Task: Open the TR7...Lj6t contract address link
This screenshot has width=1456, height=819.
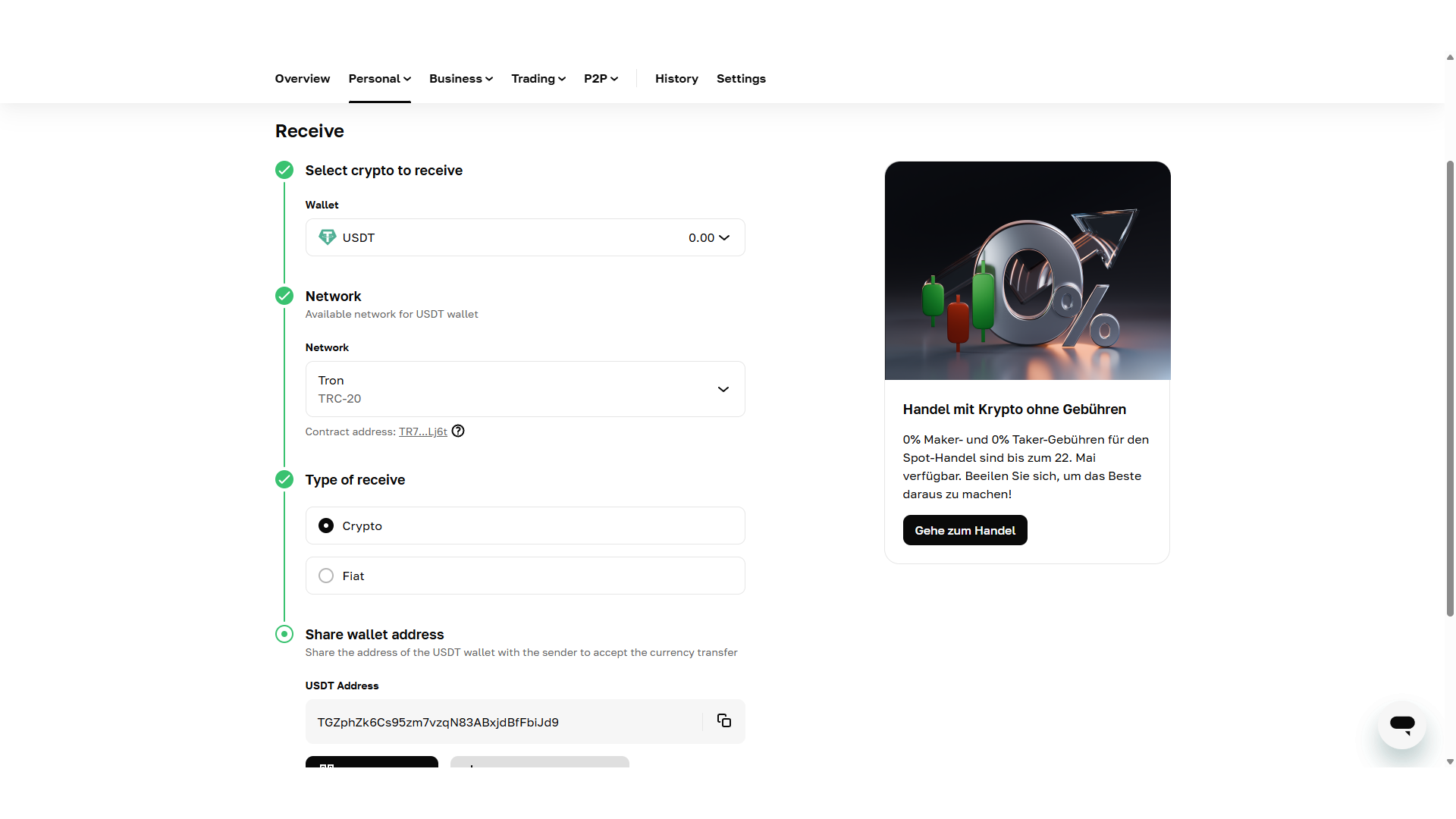Action: (423, 431)
